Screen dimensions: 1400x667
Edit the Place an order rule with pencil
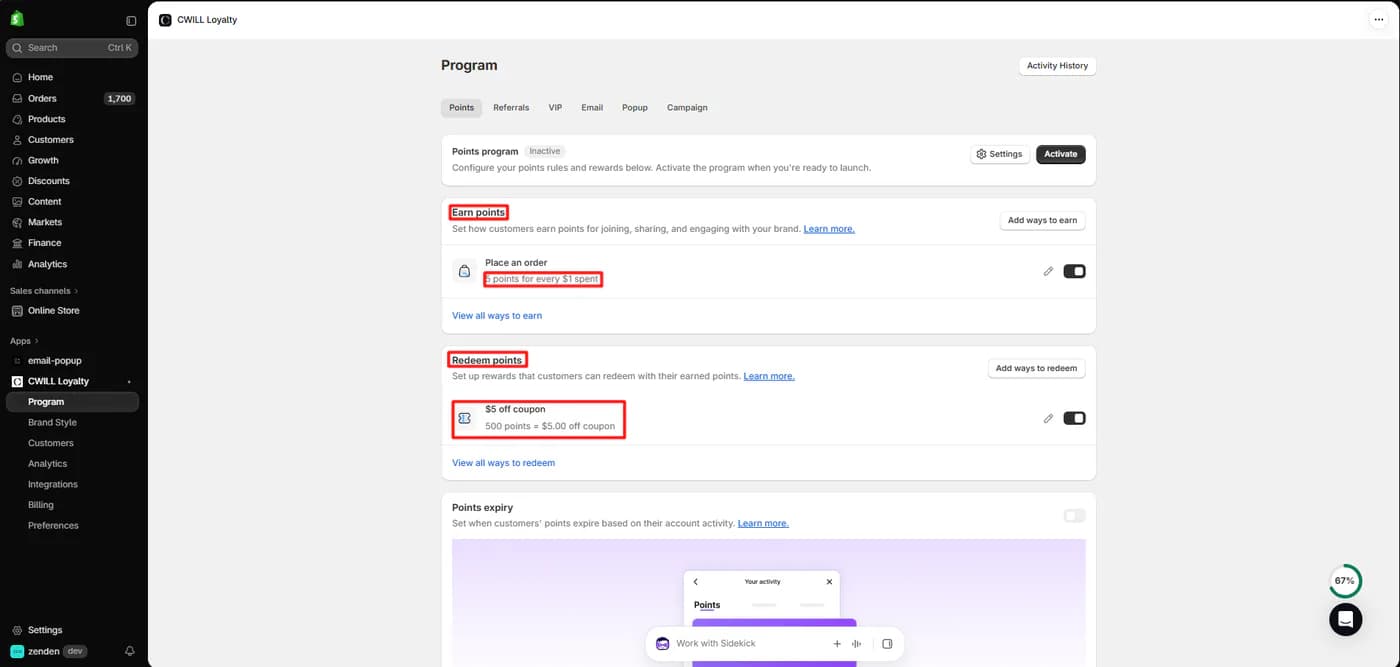point(1048,271)
